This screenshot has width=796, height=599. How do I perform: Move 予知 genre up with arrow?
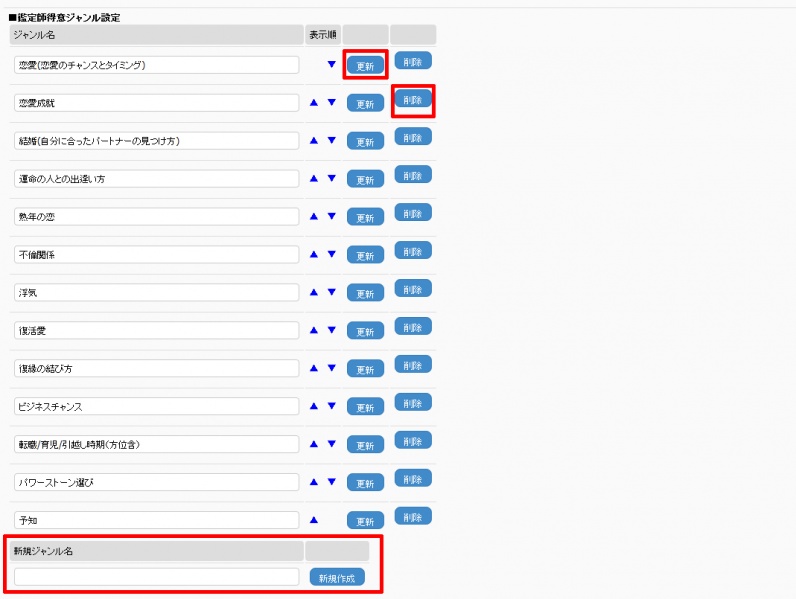[x=314, y=520]
